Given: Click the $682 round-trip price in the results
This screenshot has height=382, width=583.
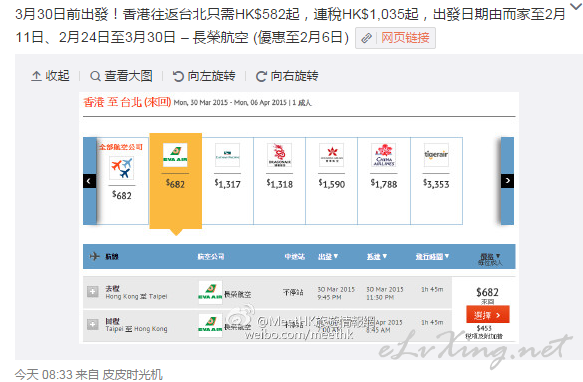Looking at the screenshot, I should click(x=487, y=292).
